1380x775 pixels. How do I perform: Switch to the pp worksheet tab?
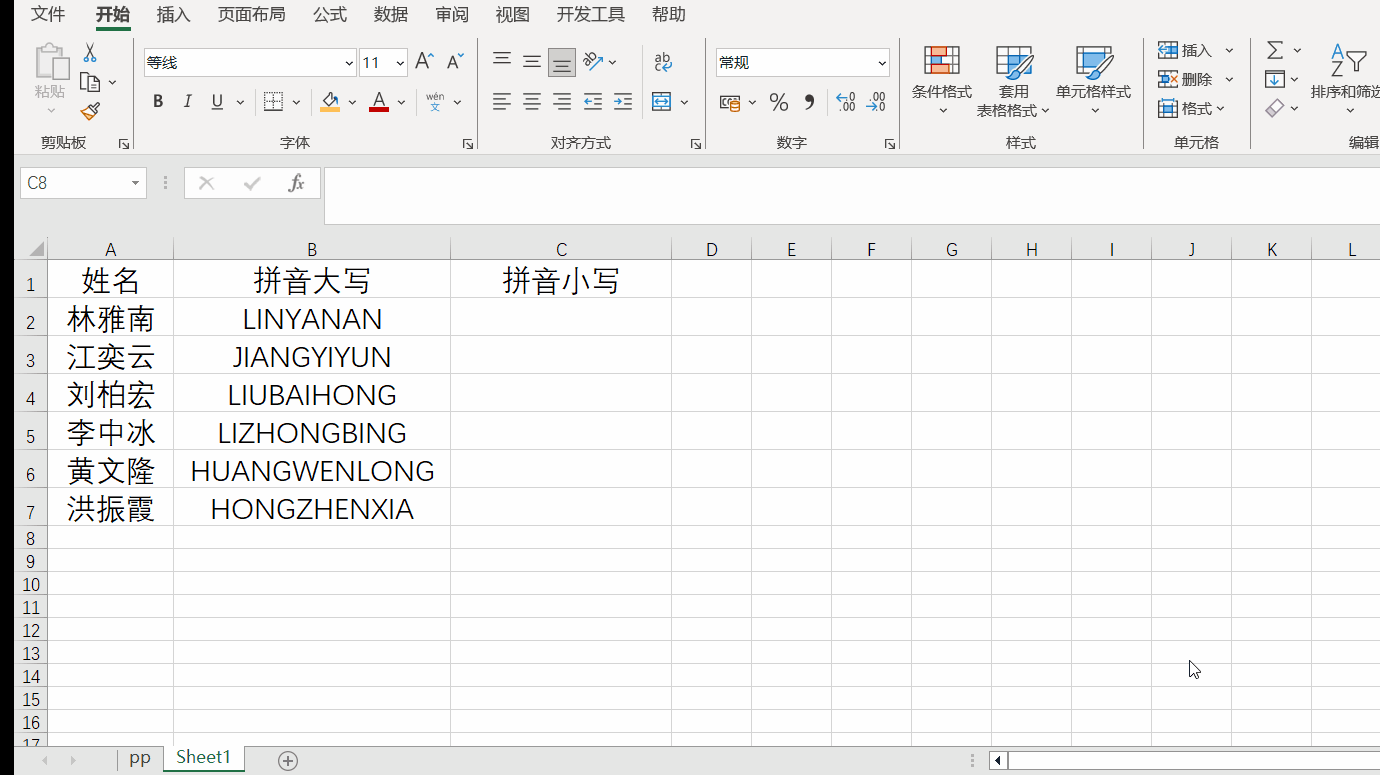coord(140,757)
